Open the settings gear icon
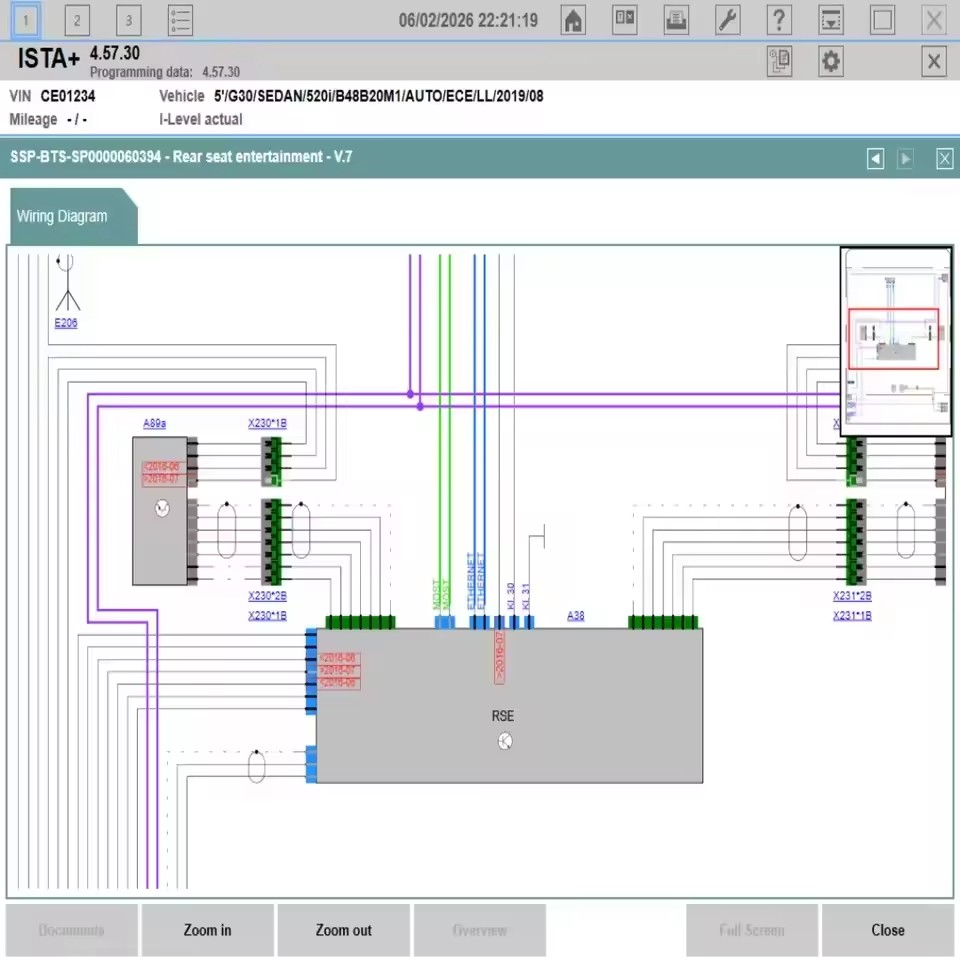The height and width of the screenshot is (960, 960). coord(831,61)
